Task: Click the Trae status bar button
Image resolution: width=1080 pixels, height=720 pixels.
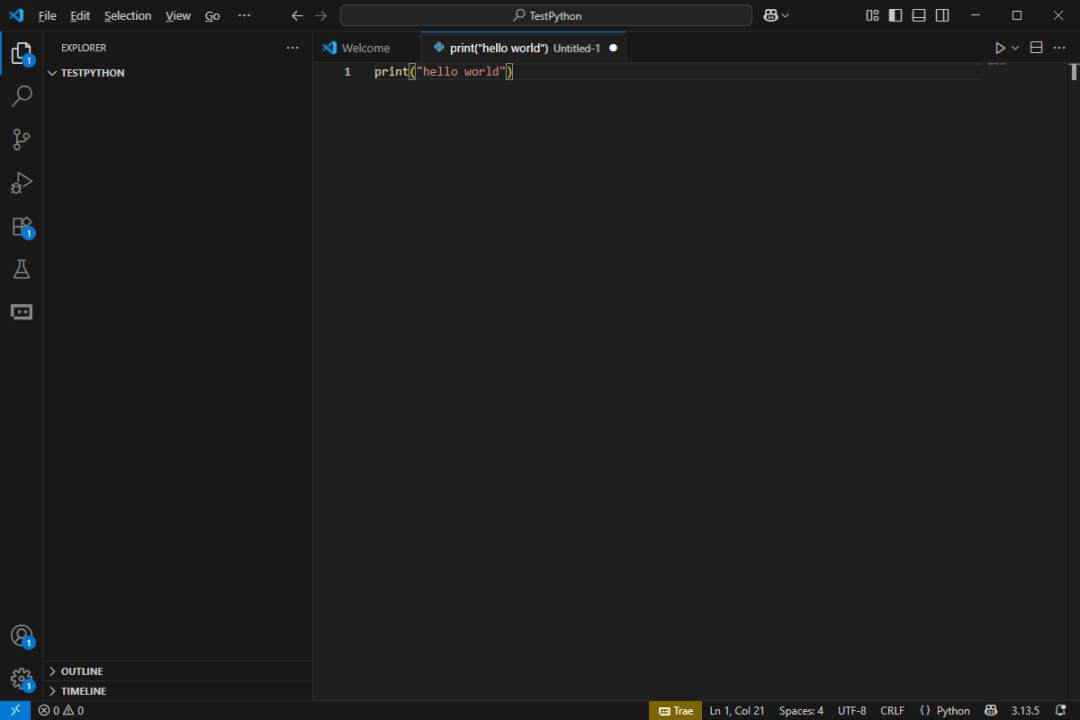Action: coord(675,710)
